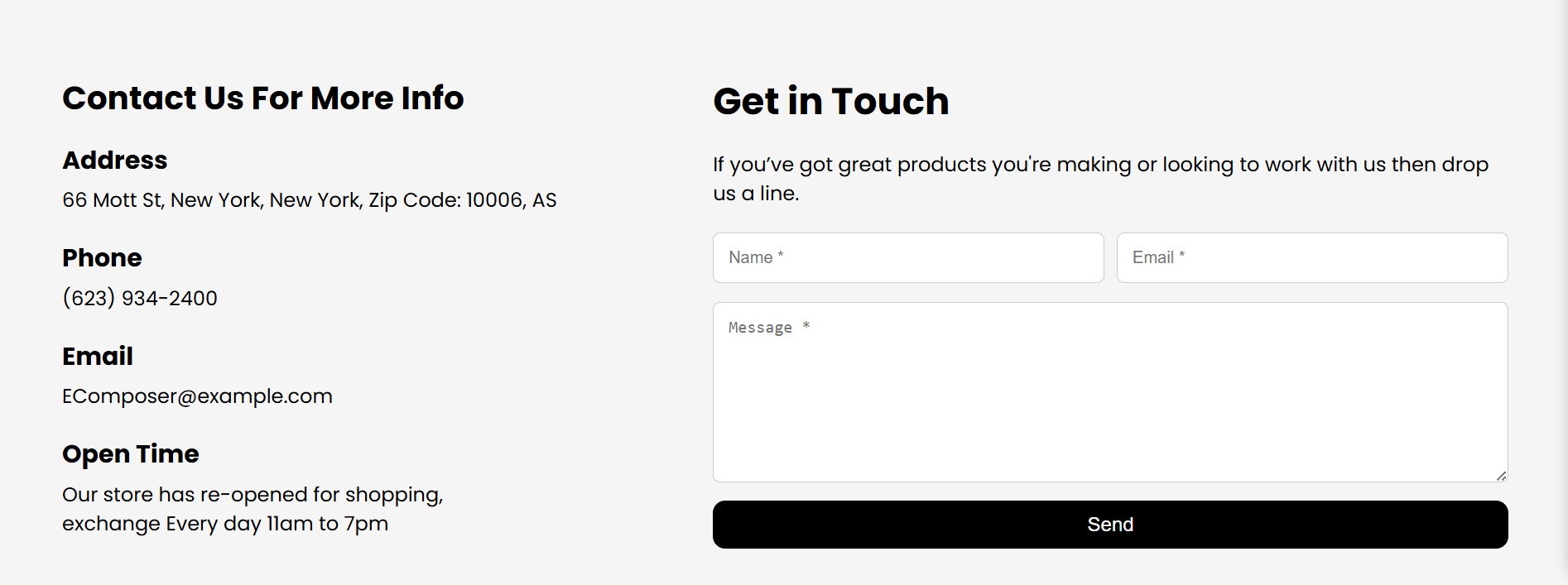Click the phone number (623) 934-2400
This screenshot has width=1568, height=585.
coord(140,298)
